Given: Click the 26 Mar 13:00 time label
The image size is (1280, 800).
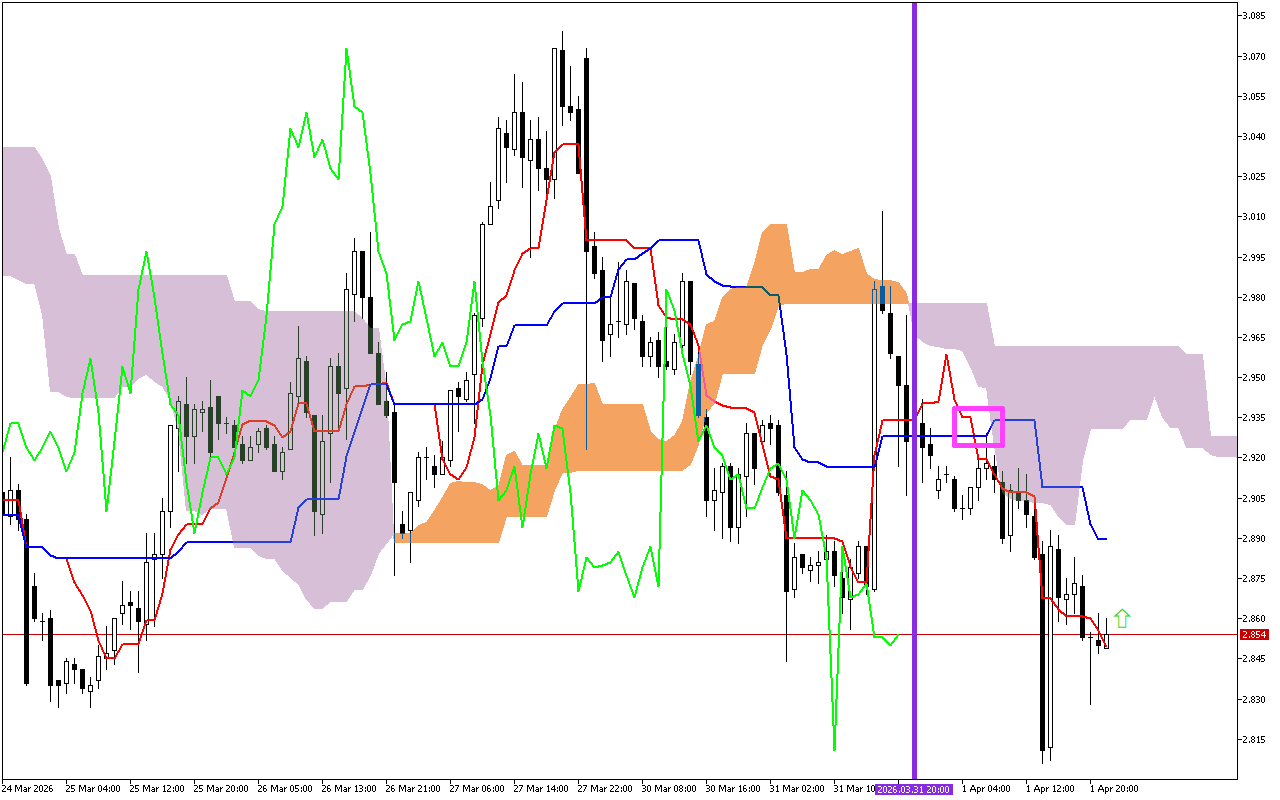Looking at the screenshot, I should 347,788.
